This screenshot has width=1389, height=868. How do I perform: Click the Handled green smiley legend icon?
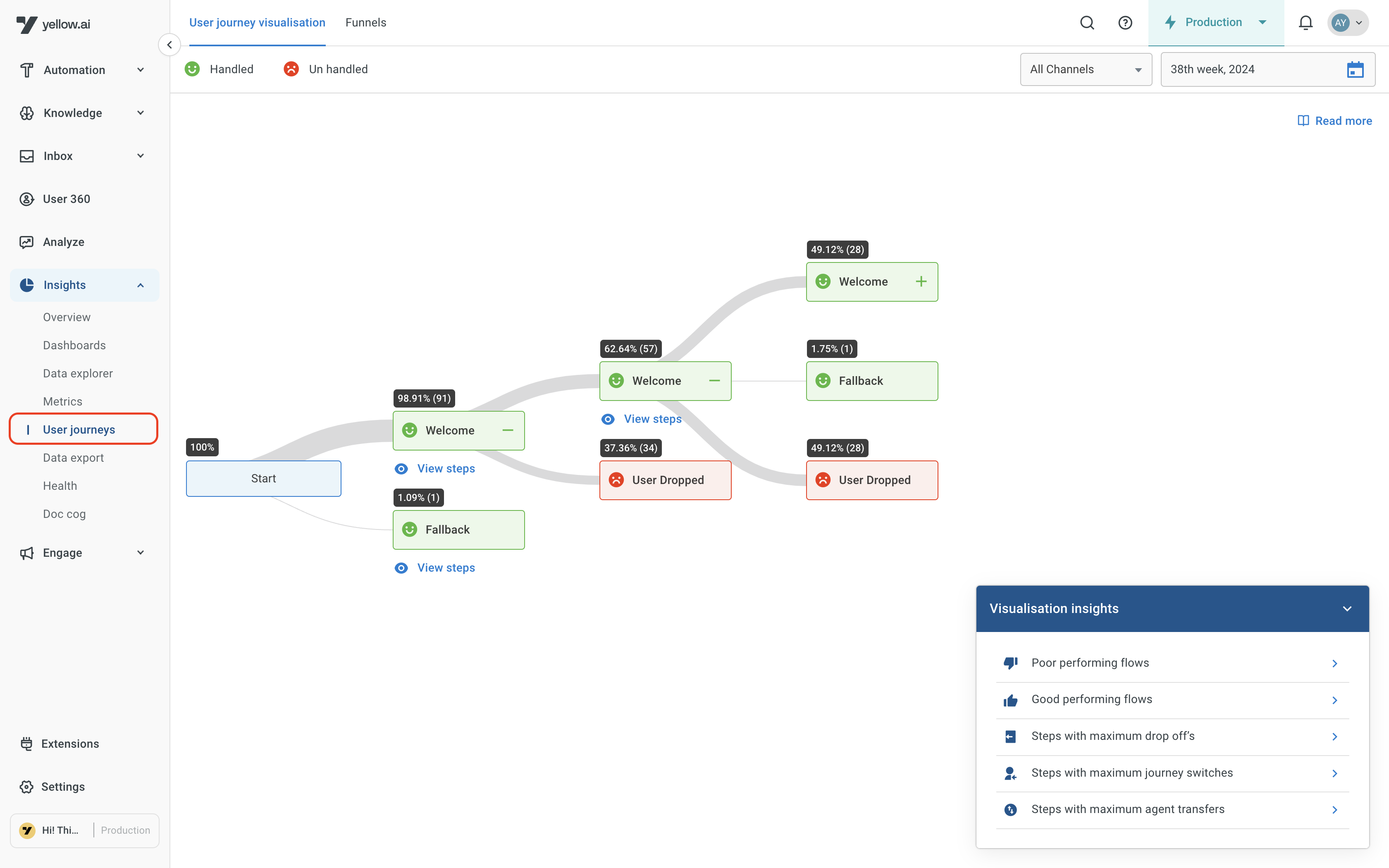[192, 69]
